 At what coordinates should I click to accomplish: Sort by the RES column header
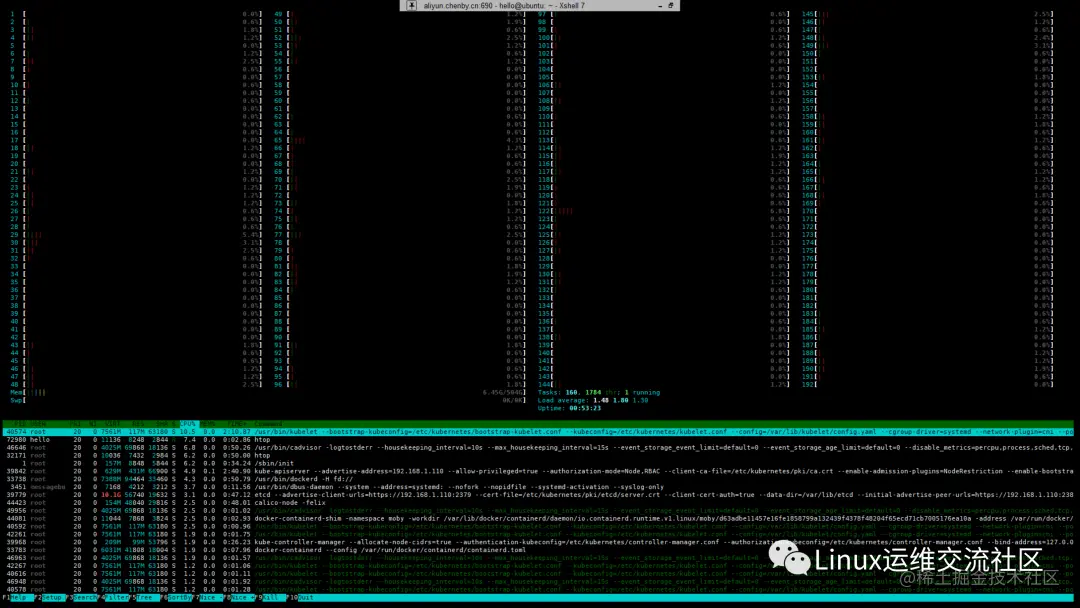click(x=138, y=424)
